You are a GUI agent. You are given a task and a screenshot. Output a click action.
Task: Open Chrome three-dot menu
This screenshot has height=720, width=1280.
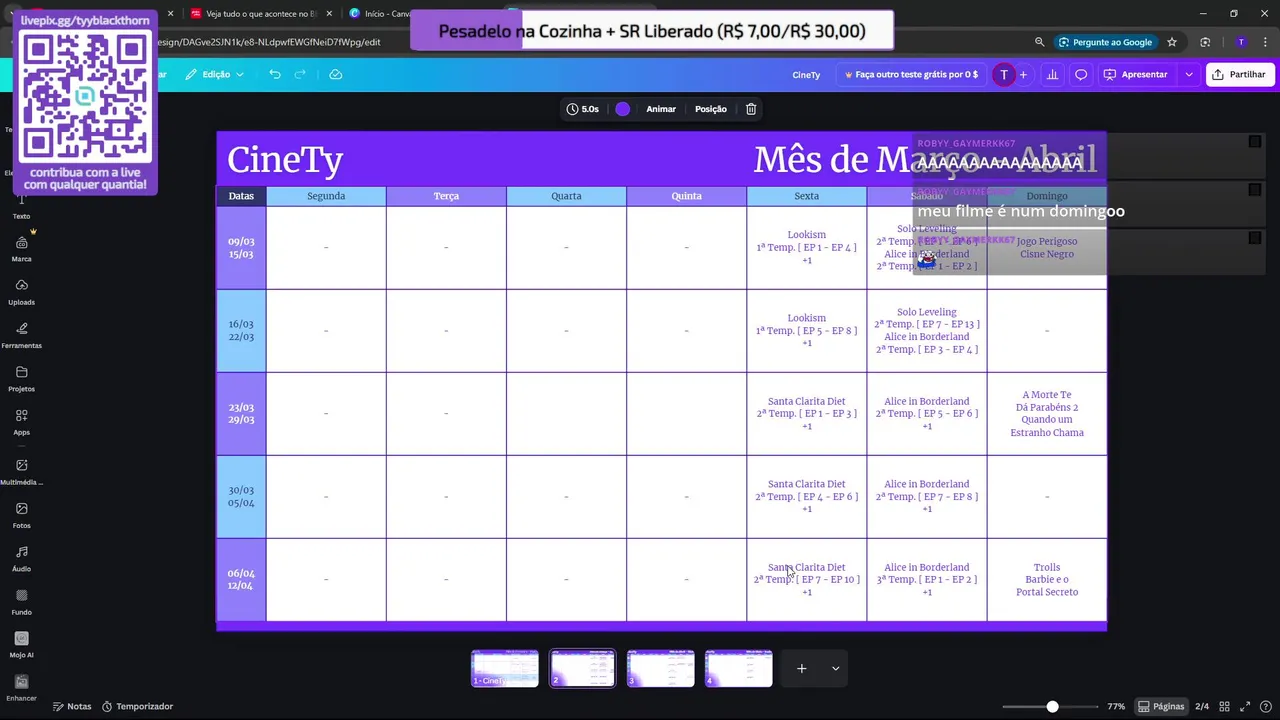(x=1264, y=42)
